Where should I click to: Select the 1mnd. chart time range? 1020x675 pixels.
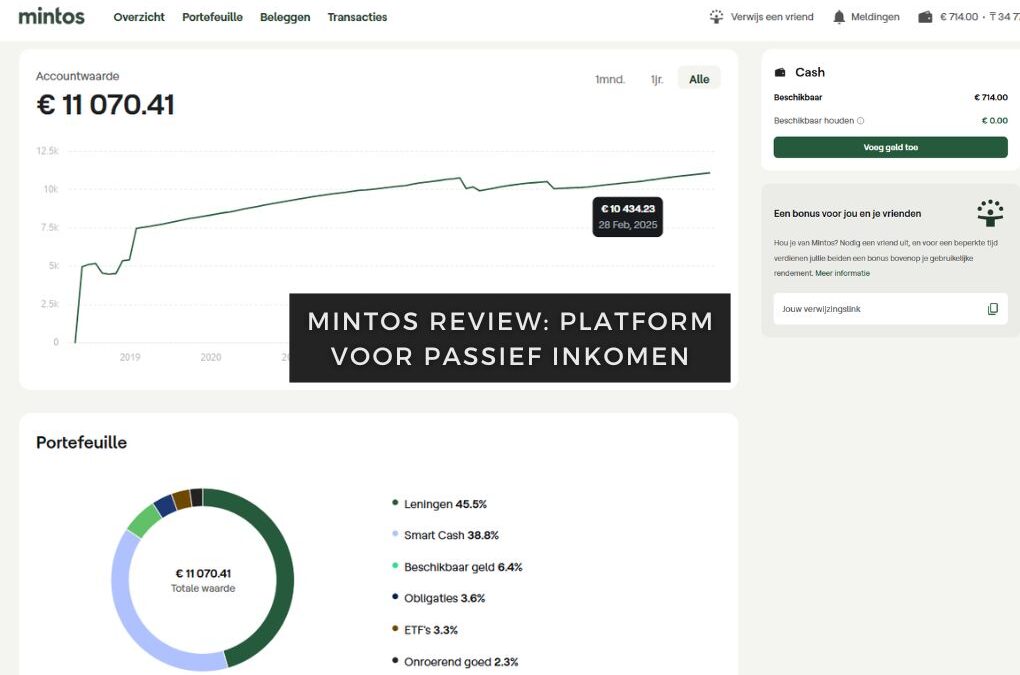610,77
